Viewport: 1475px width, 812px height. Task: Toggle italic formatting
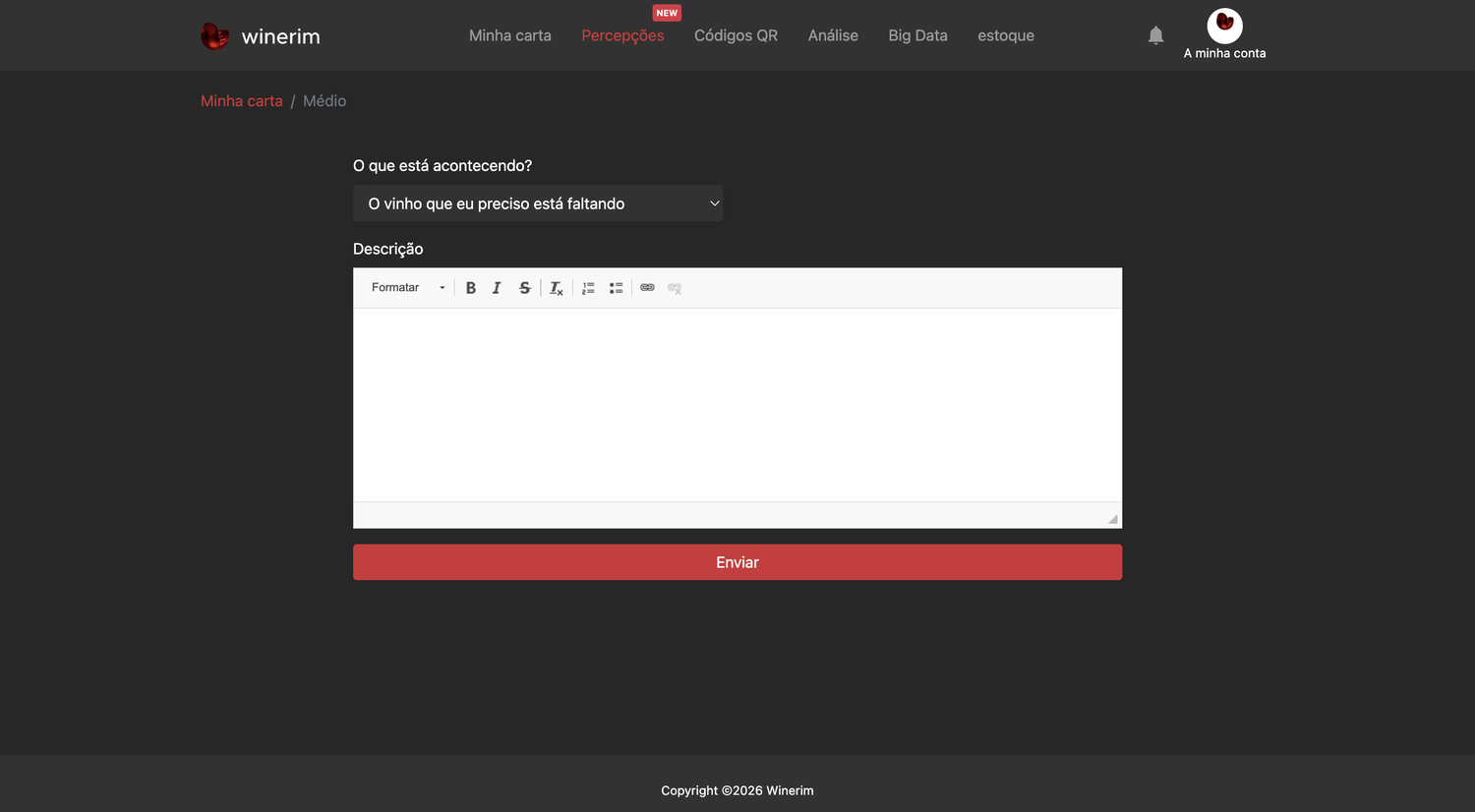click(x=498, y=288)
